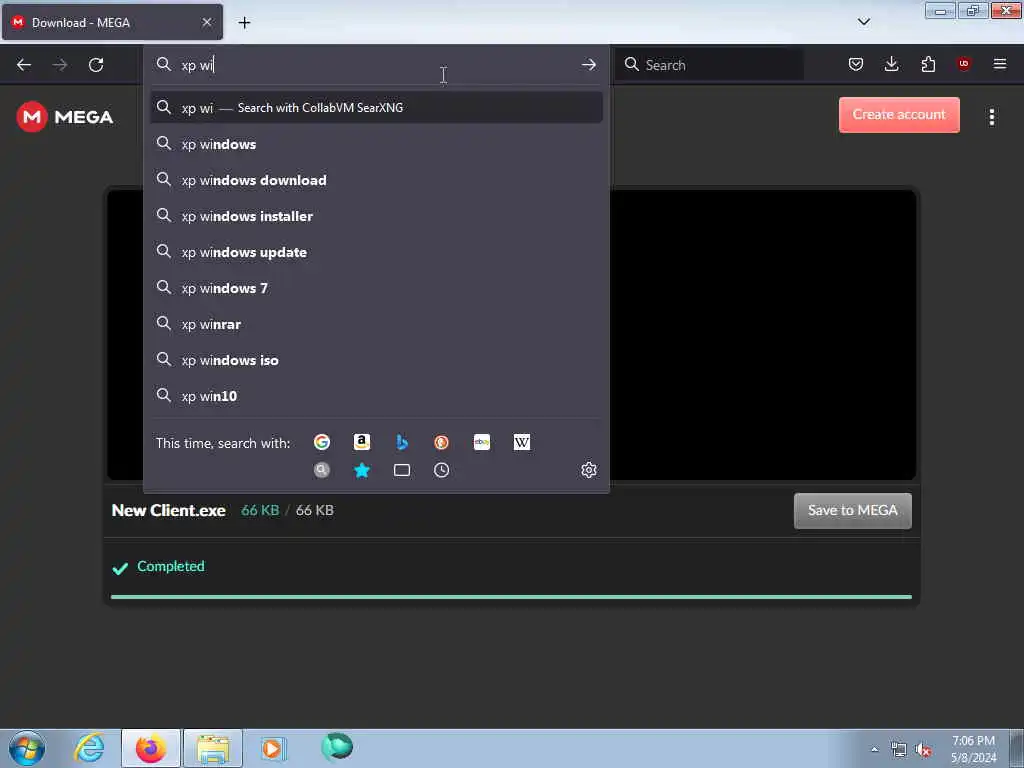
Task: Select suggestion 'xp win10'
Action: click(x=376, y=396)
